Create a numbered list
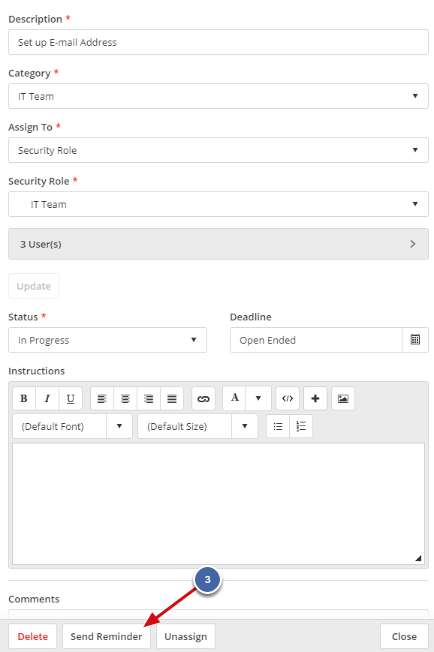This screenshot has height=652, width=434. point(301,426)
